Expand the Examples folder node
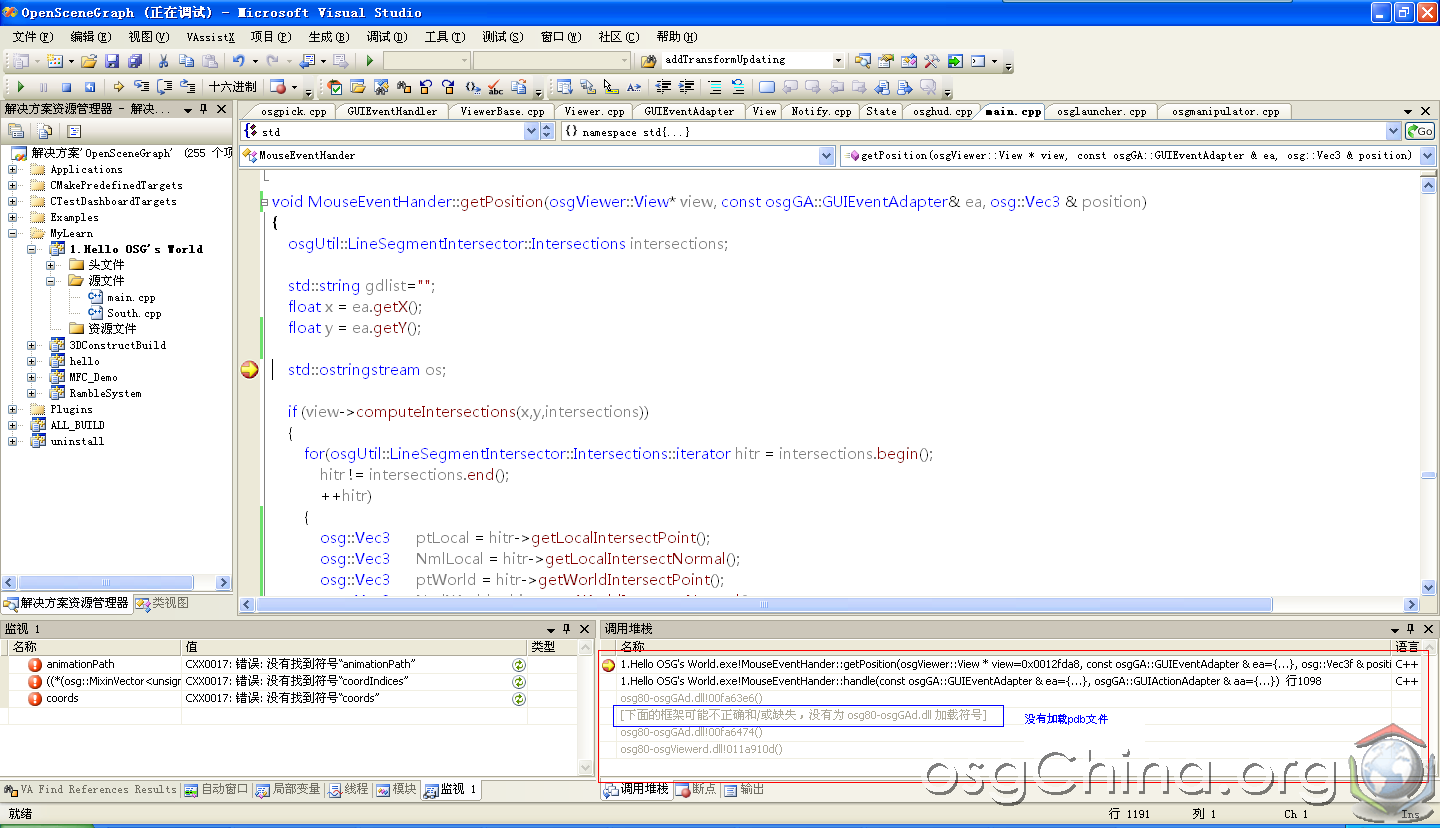This screenshot has width=1440, height=828. click(13, 217)
